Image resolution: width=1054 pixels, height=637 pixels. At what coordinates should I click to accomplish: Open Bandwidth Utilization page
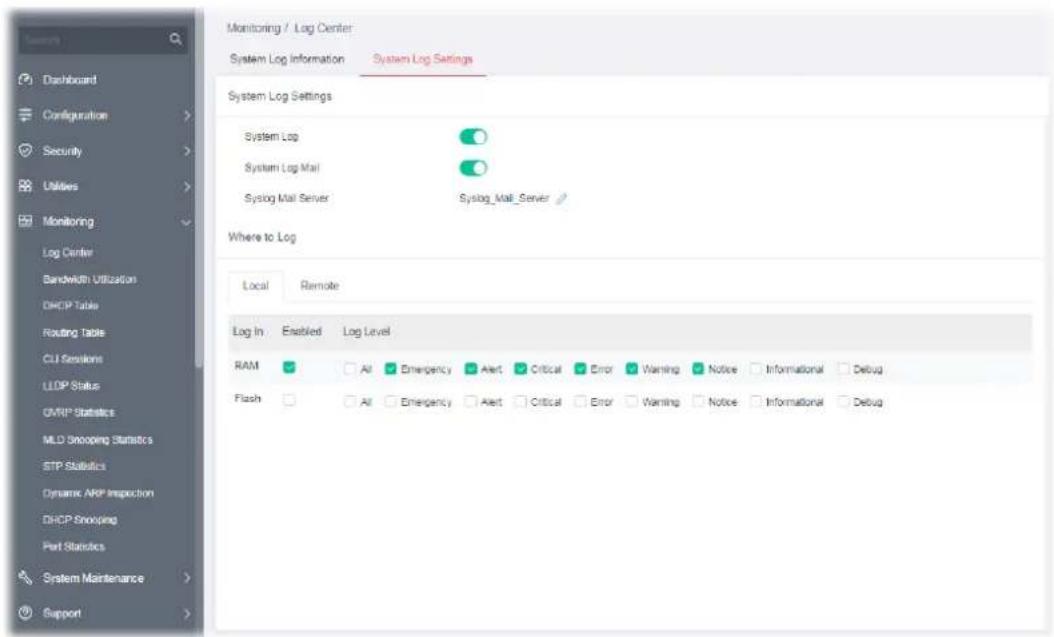(89, 279)
